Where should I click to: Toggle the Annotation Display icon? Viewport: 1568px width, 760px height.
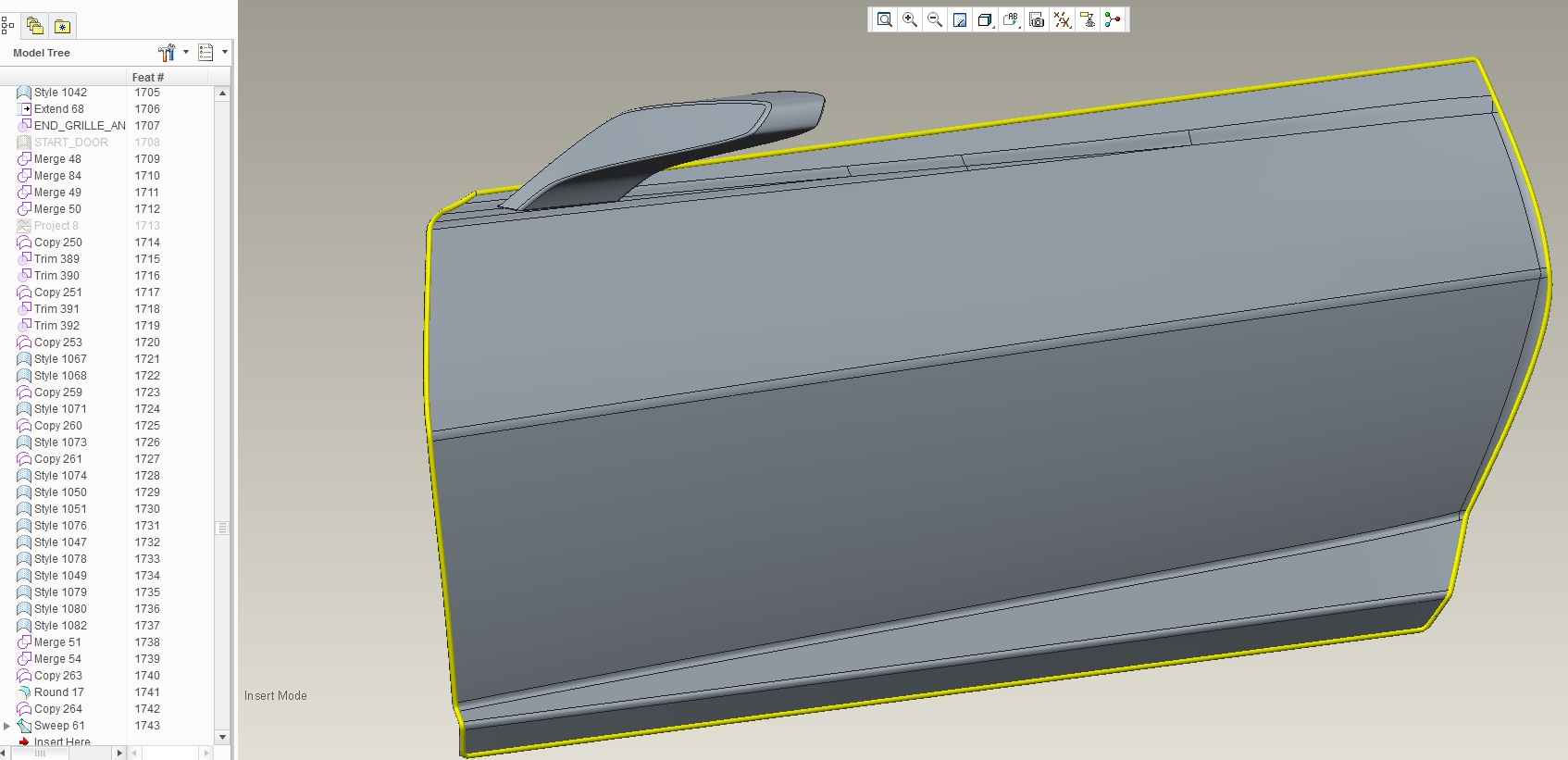[x=1088, y=19]
